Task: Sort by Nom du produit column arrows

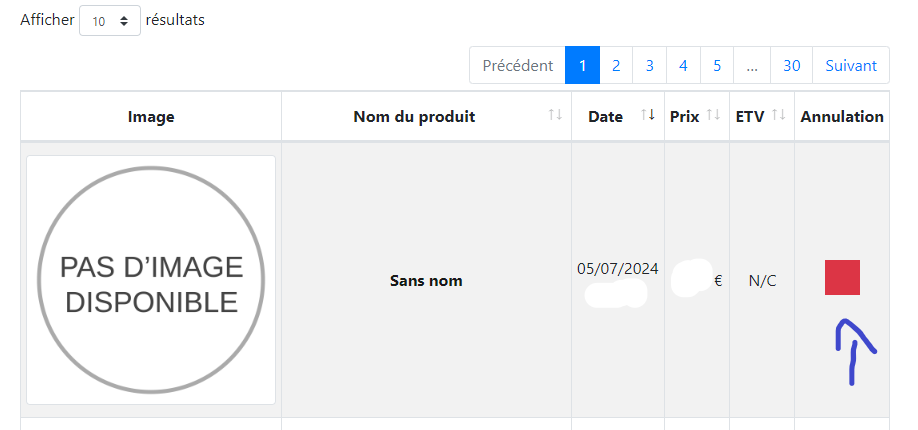Action: pos(555,116)
